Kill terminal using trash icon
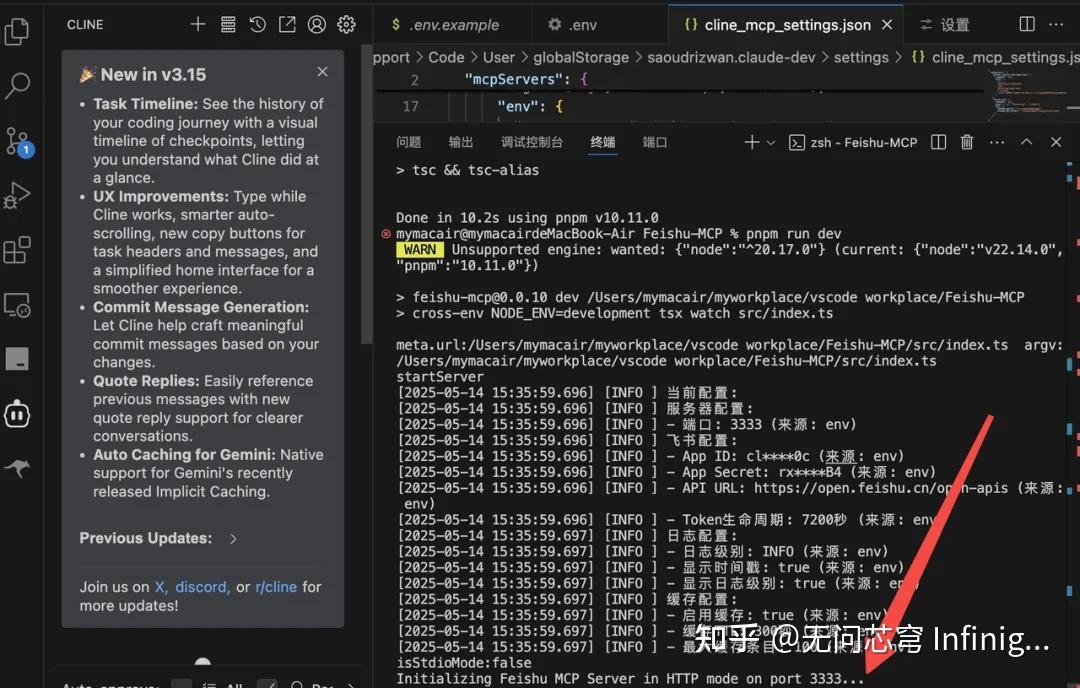The width and height of the screenshot is (1080, 688). (x=966, y=142)
